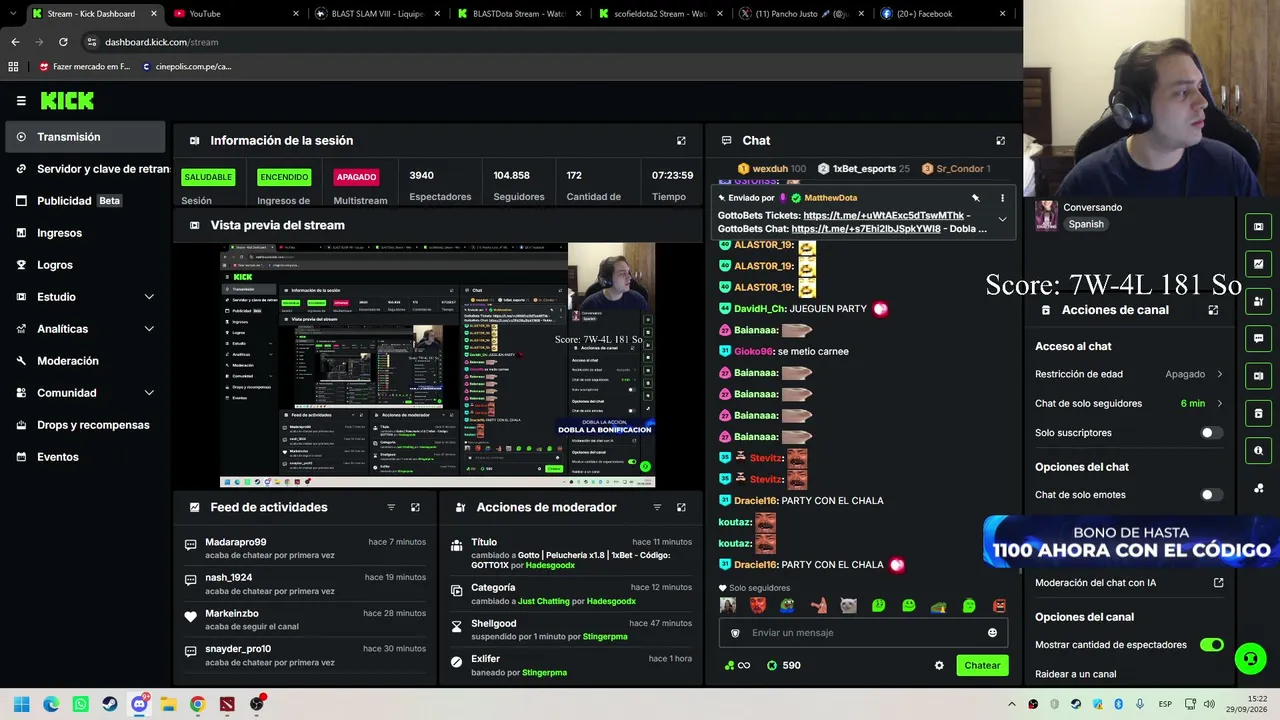Click the Kick logo
1280x720 pixels.
[x=67, y=101]
